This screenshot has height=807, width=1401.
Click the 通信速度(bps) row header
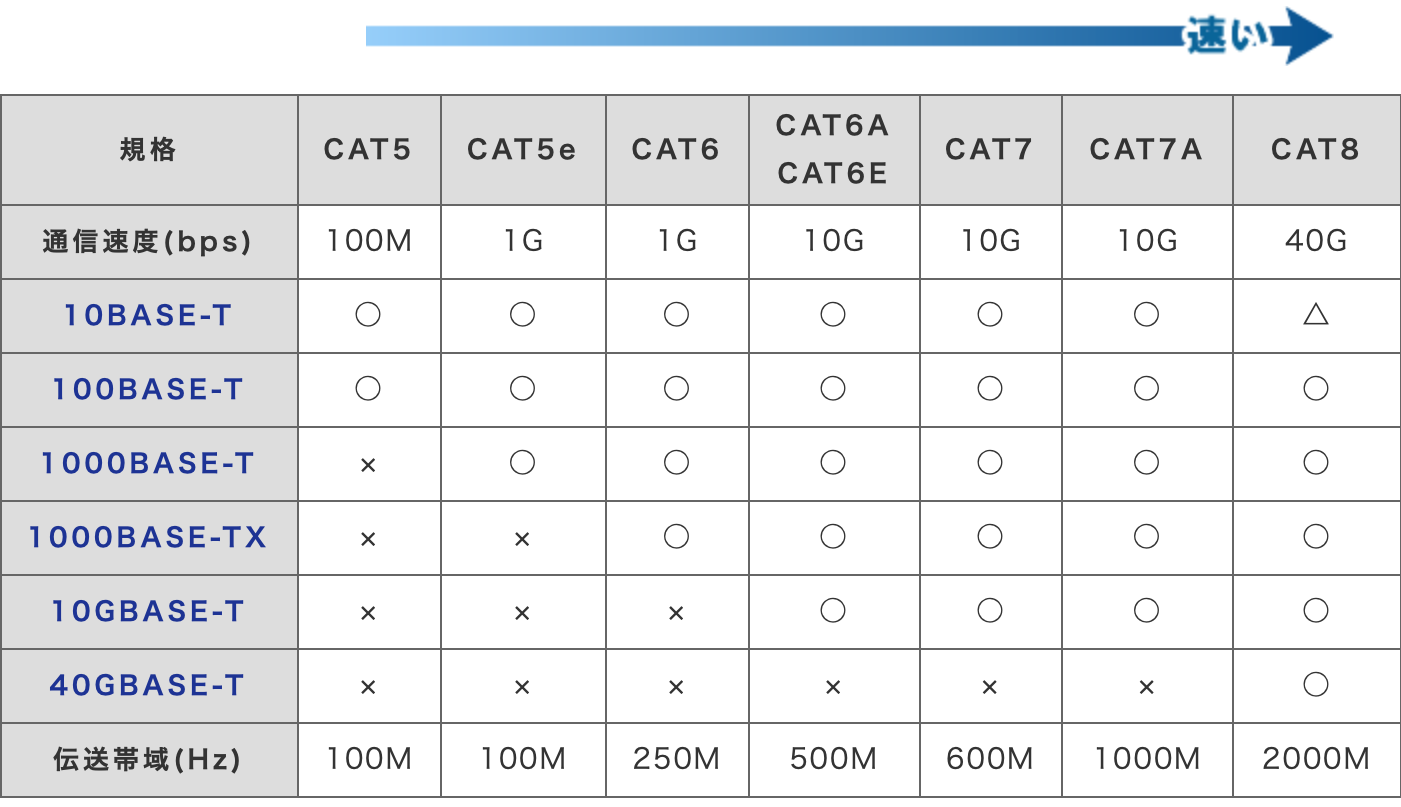149,242
